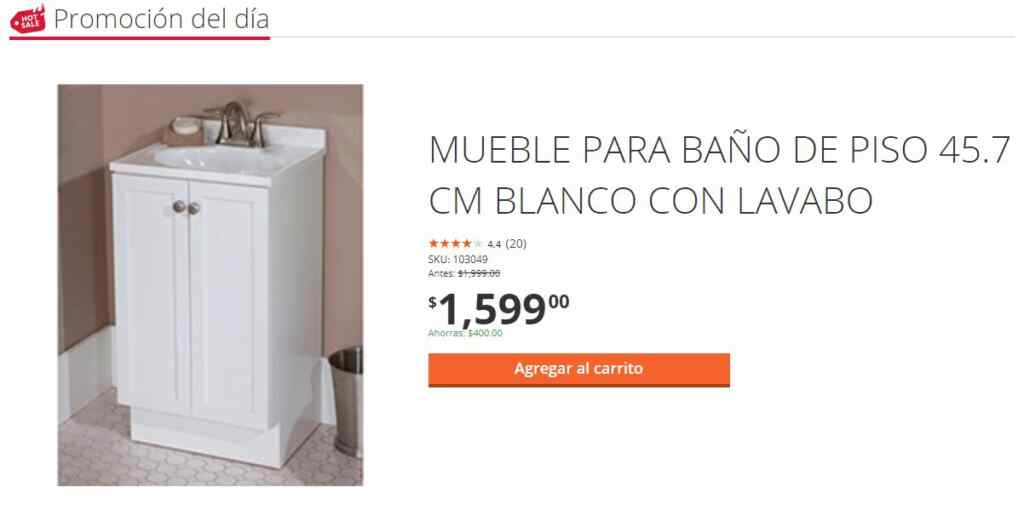Click the soap dish beside the faucet
The image size is (1024, 510).
tap(184, 129)
